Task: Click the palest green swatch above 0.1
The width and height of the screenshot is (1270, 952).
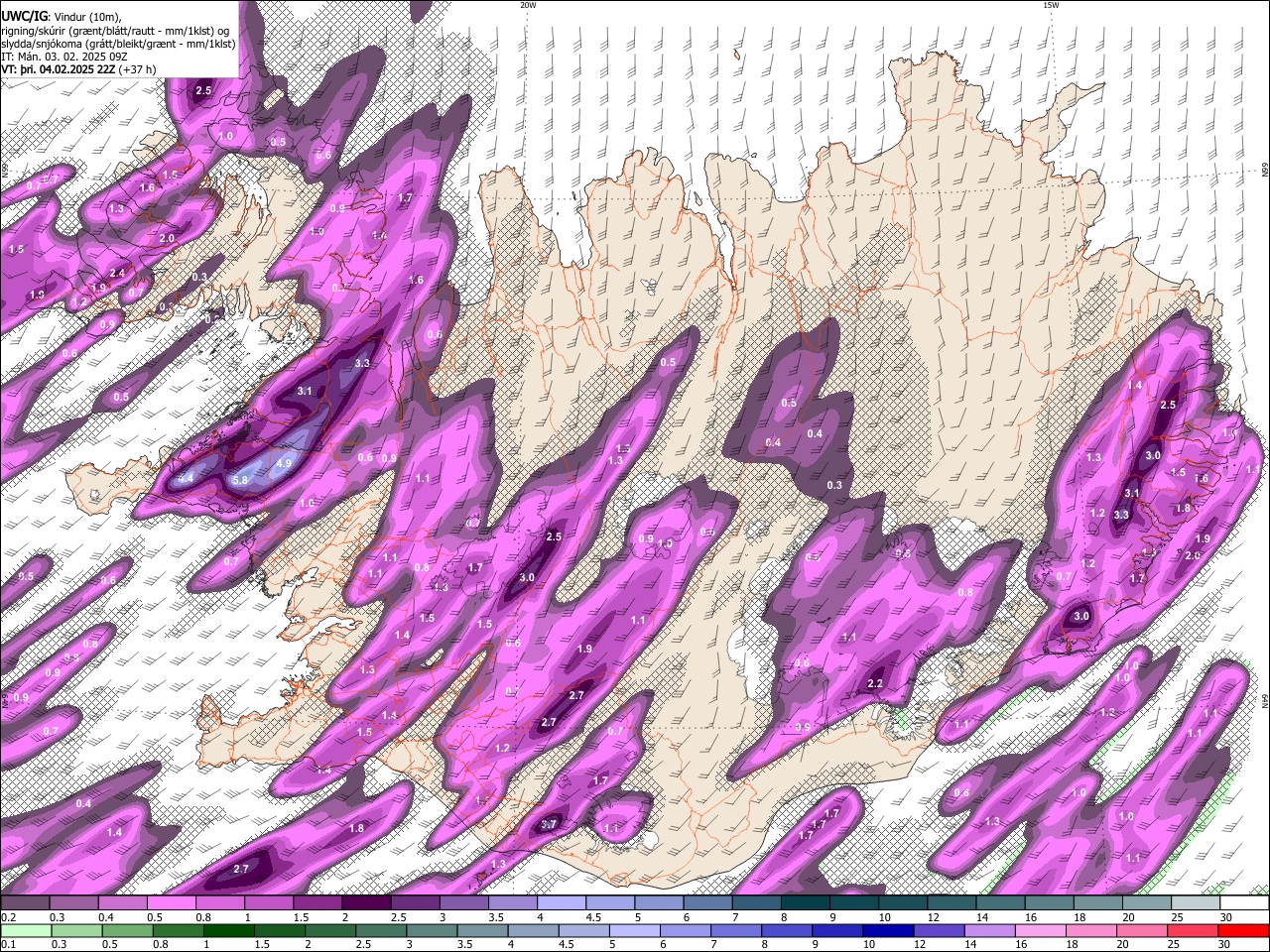Action: click(x=25, y=931)
